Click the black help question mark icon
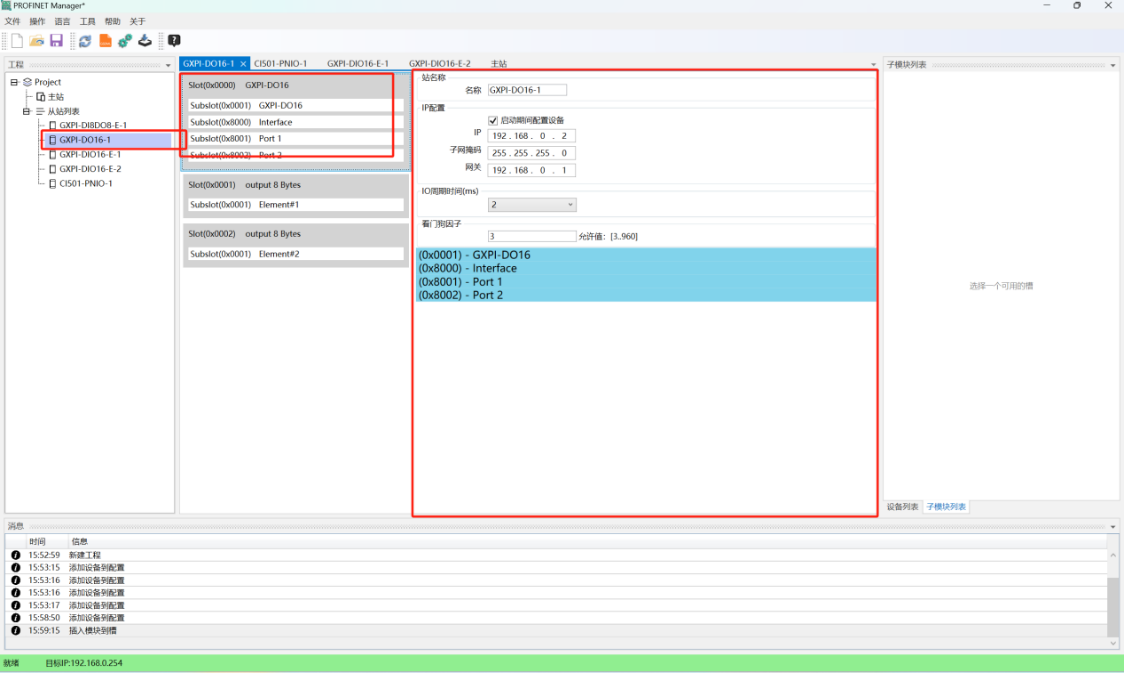The image size is (1124, 673). click(174, 41)
